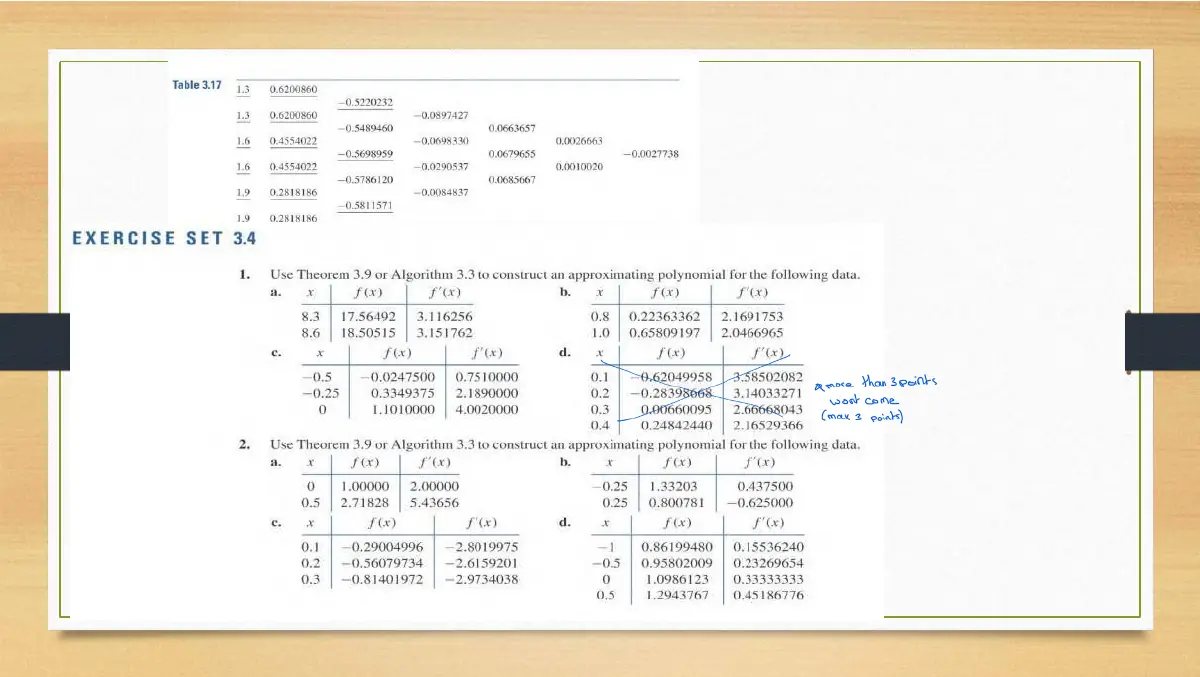Select f(x) value 0.800781
1200x677 pixels.
tap(676, 502)
